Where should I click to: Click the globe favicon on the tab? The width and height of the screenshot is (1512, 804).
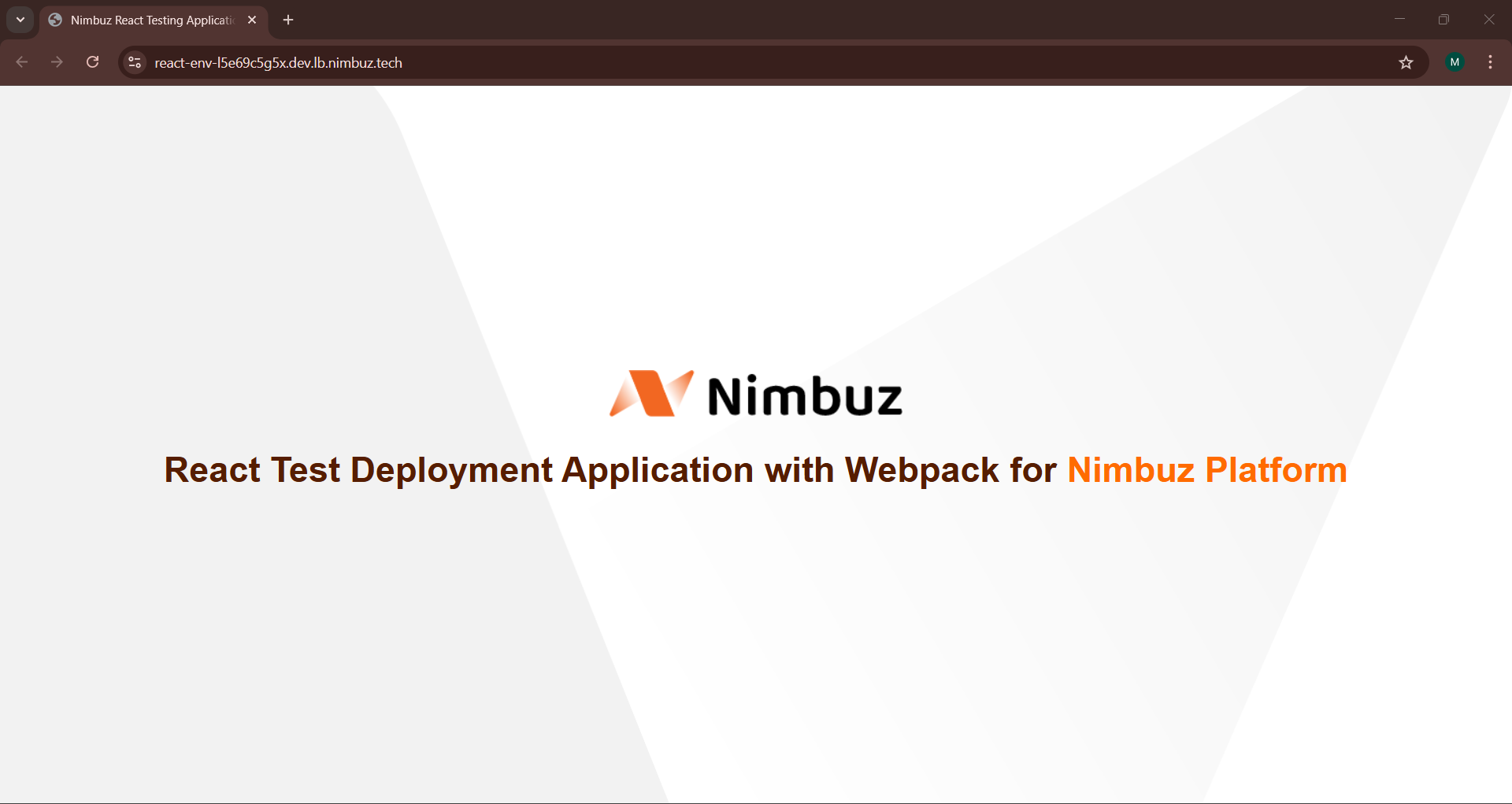[55, 20]
